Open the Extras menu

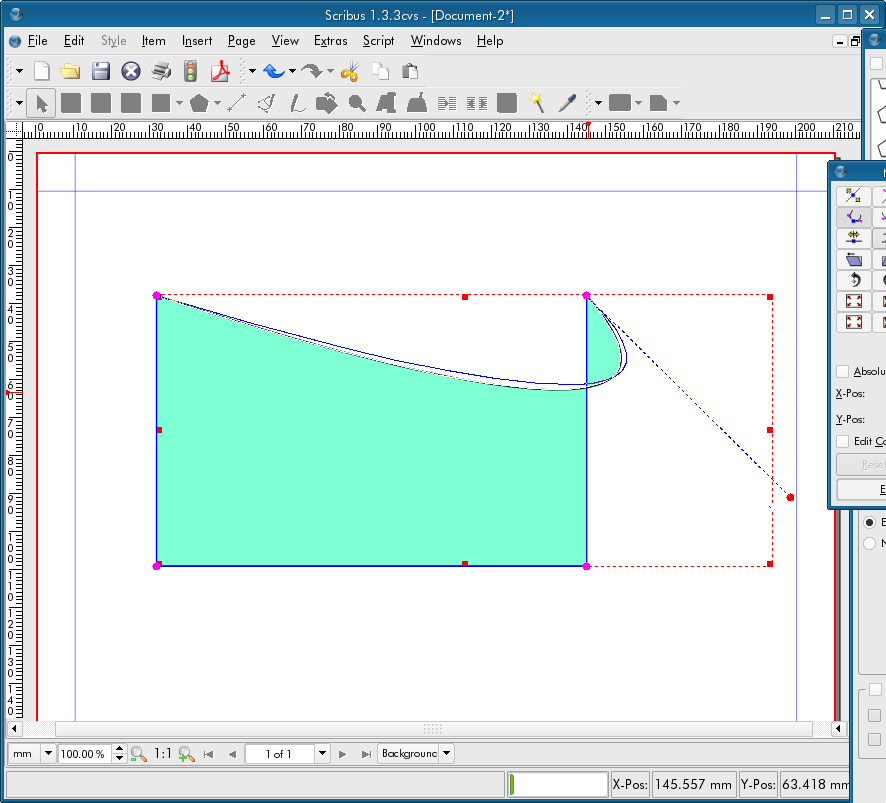tap(330, 41)
